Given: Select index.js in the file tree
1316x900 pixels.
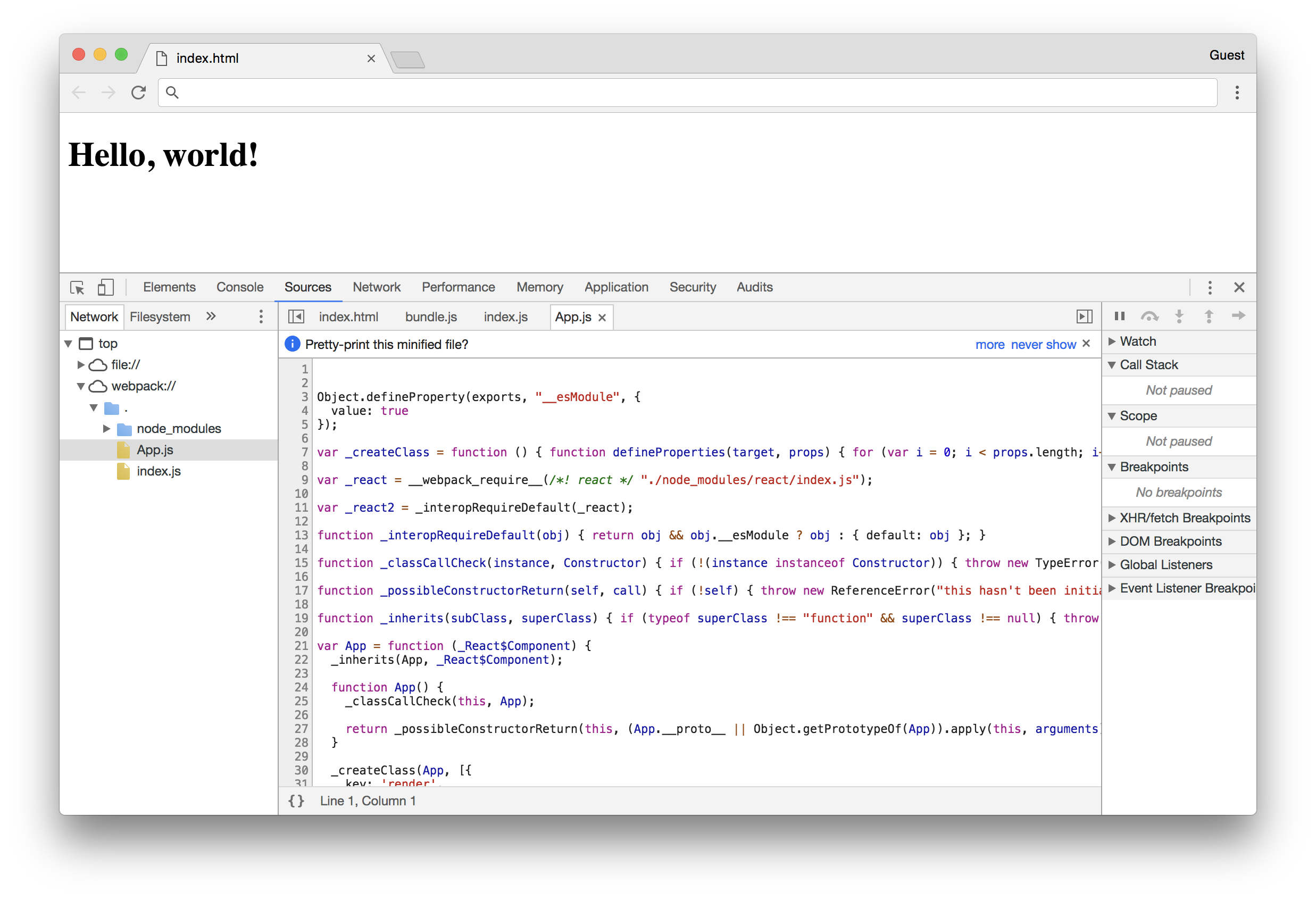Looking at the screenshot, I should 159,471.
